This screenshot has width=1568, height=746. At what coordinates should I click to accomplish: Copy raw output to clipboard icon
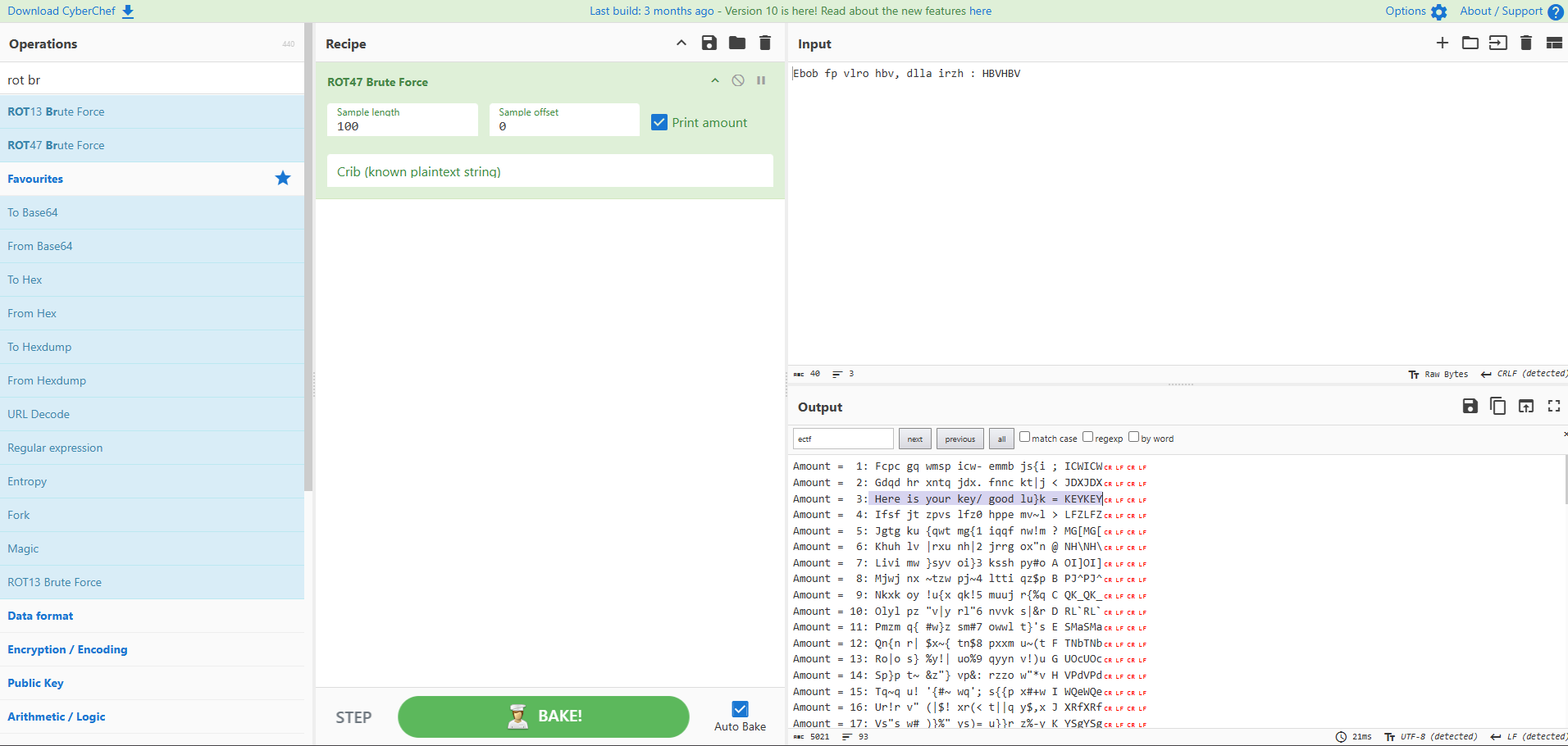tap(1498, 406)
